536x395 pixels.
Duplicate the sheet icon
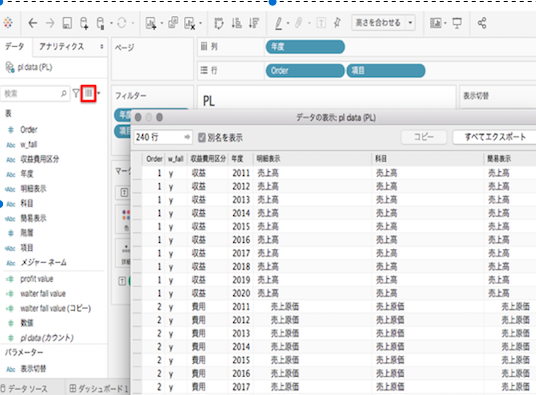[x=173, y=23]
